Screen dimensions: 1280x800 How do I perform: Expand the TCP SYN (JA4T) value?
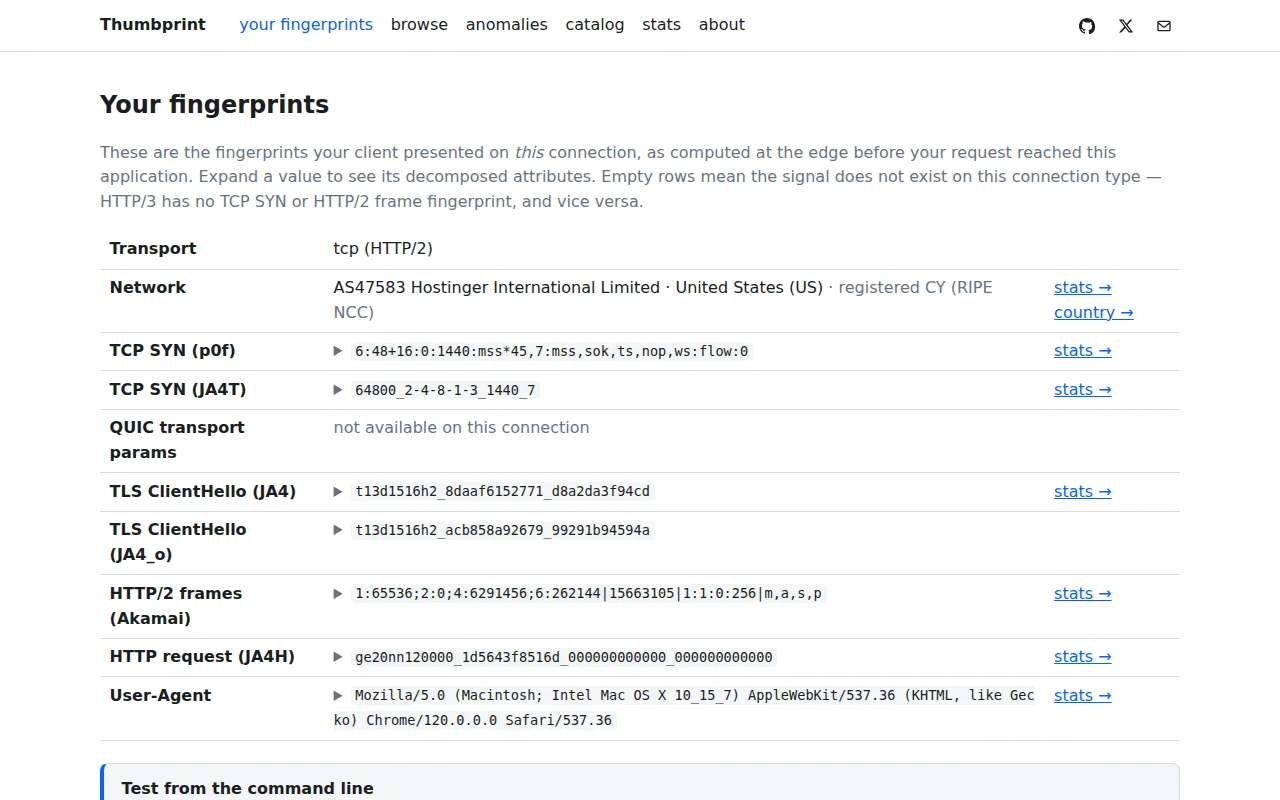tap(338, 390)
